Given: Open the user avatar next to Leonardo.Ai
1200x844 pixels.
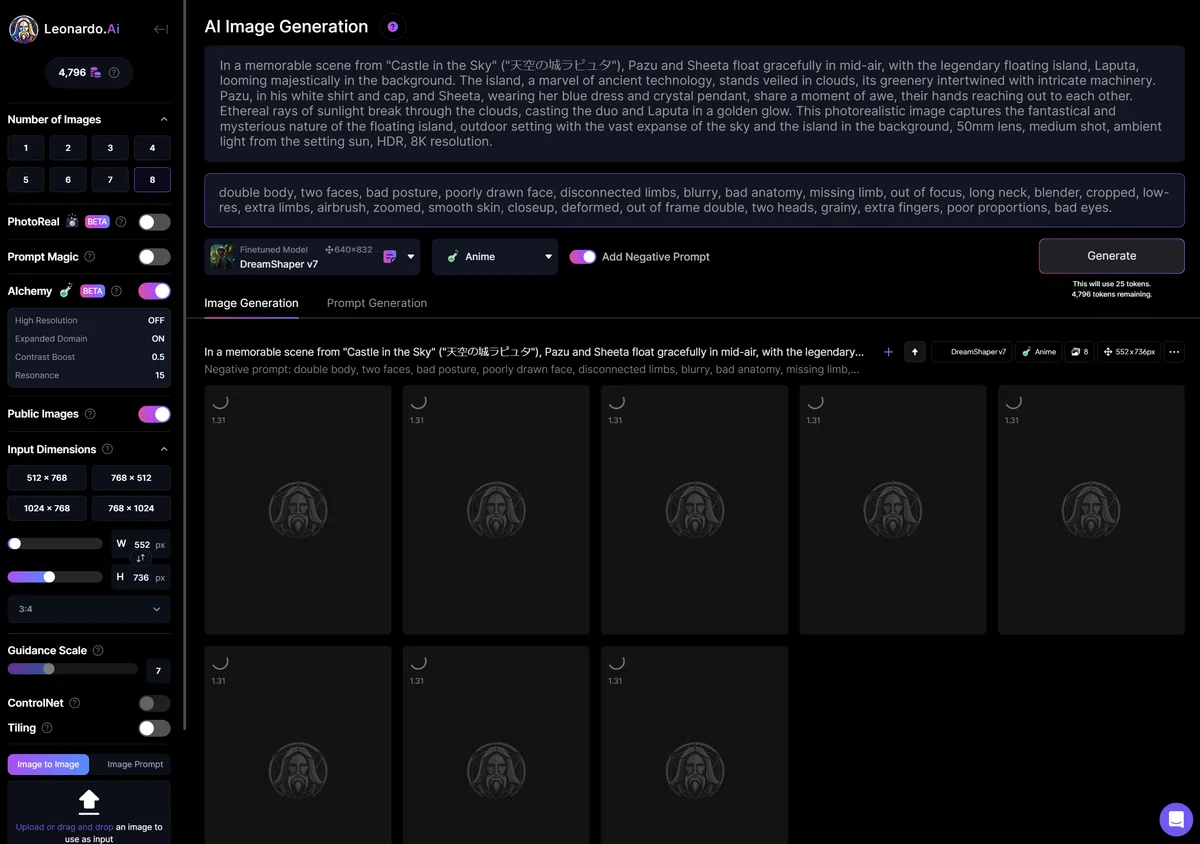Looking at the screenshot, I should tap(23, 29).
